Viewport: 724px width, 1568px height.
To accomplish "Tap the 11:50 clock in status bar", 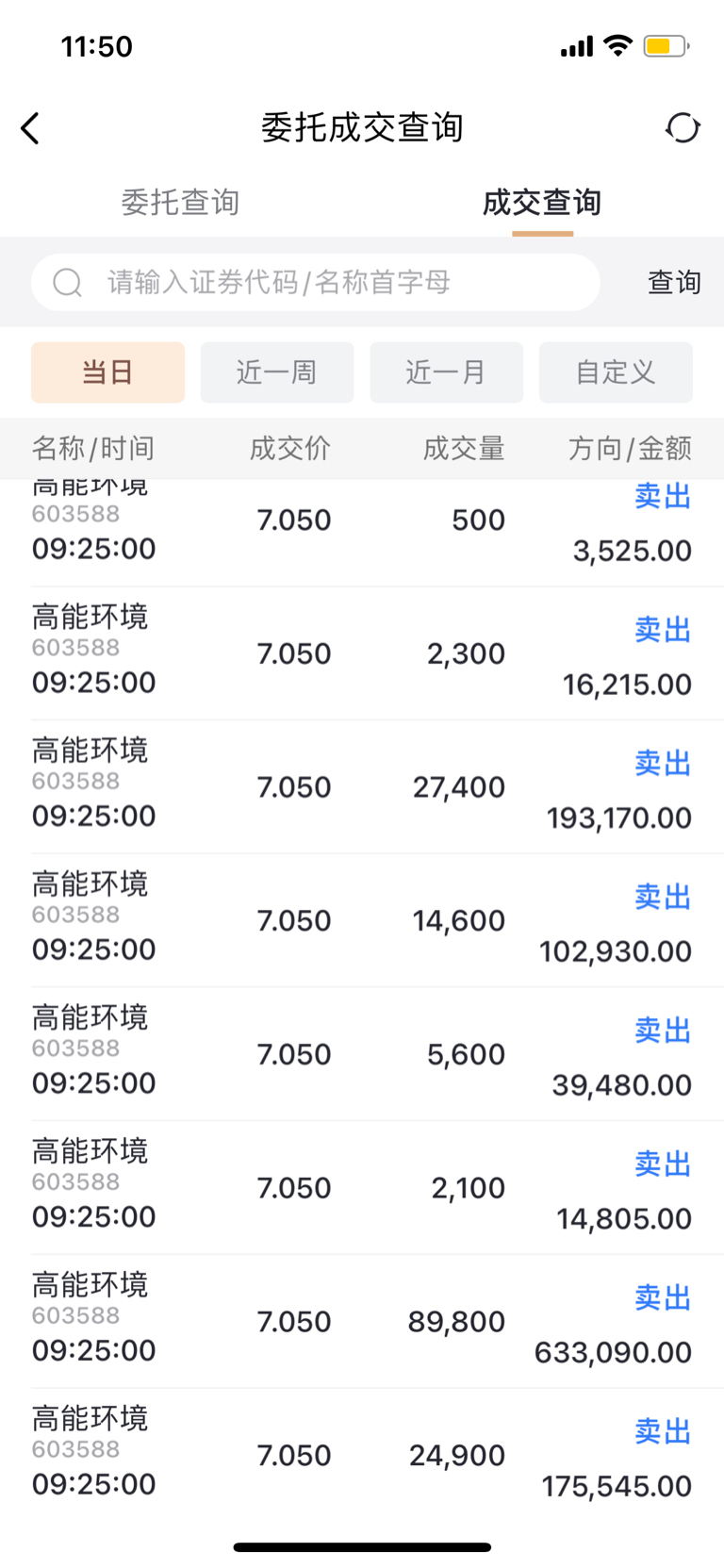I will [96, 46].
